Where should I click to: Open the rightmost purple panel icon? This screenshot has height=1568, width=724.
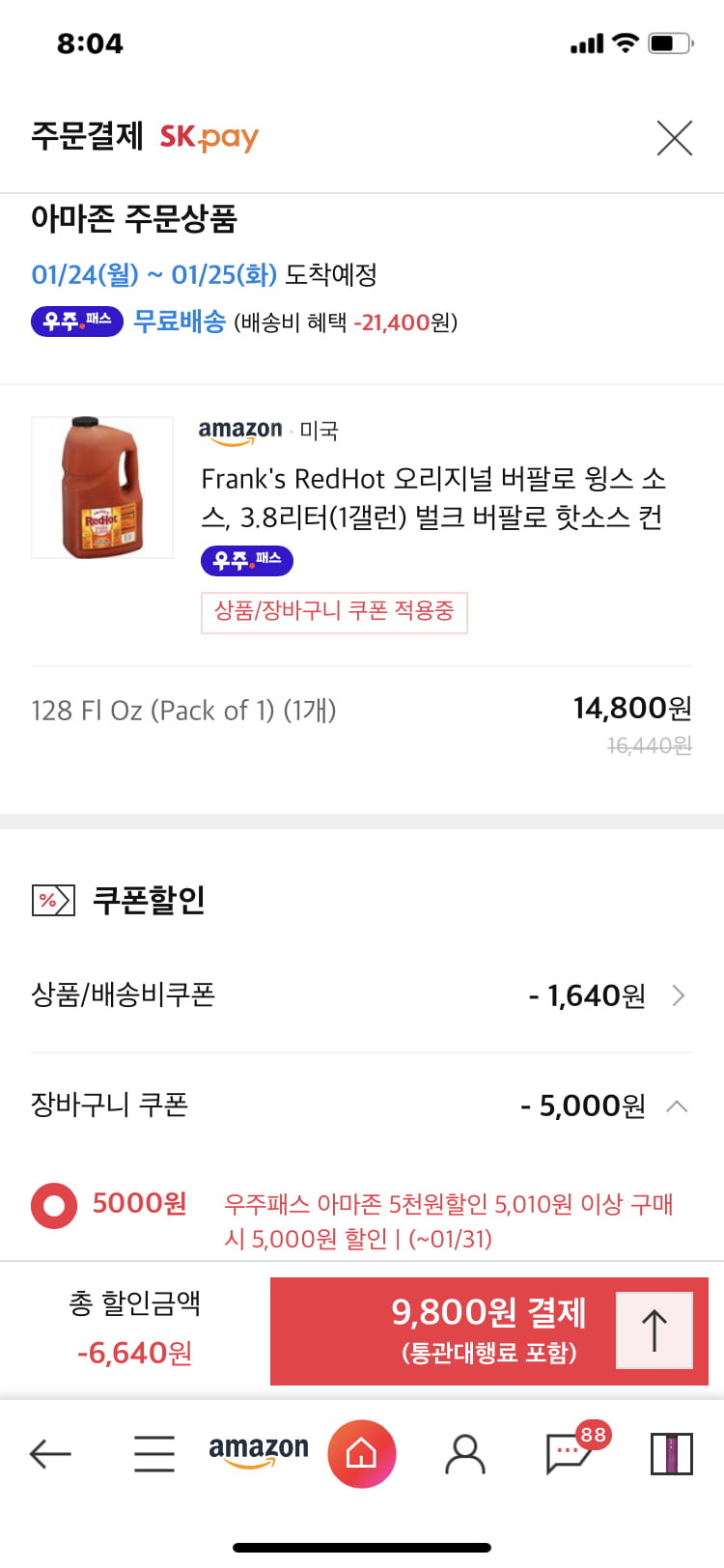672,1453
